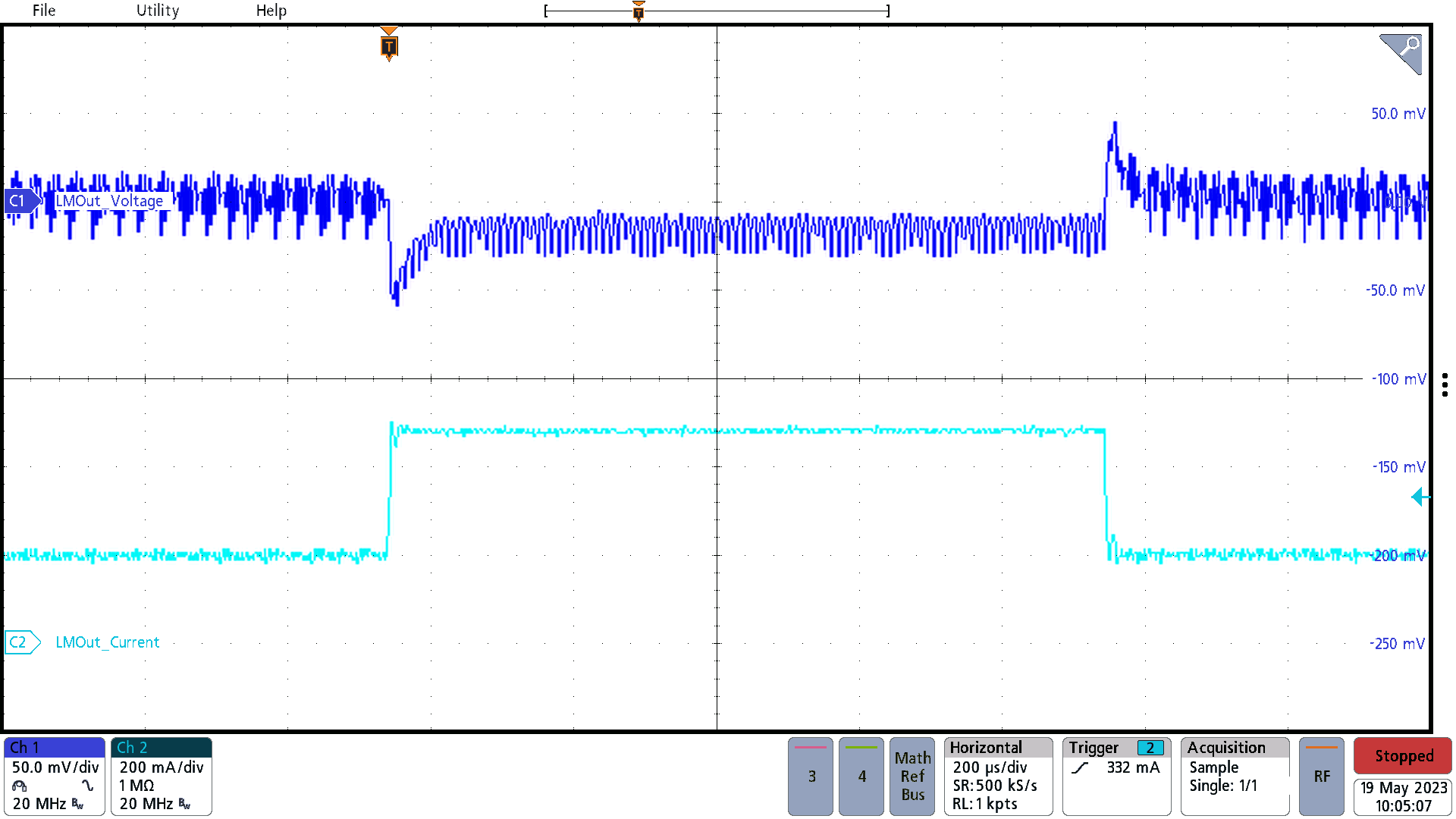
Task: Enable the RF channel
Action: pos(1322,776)
